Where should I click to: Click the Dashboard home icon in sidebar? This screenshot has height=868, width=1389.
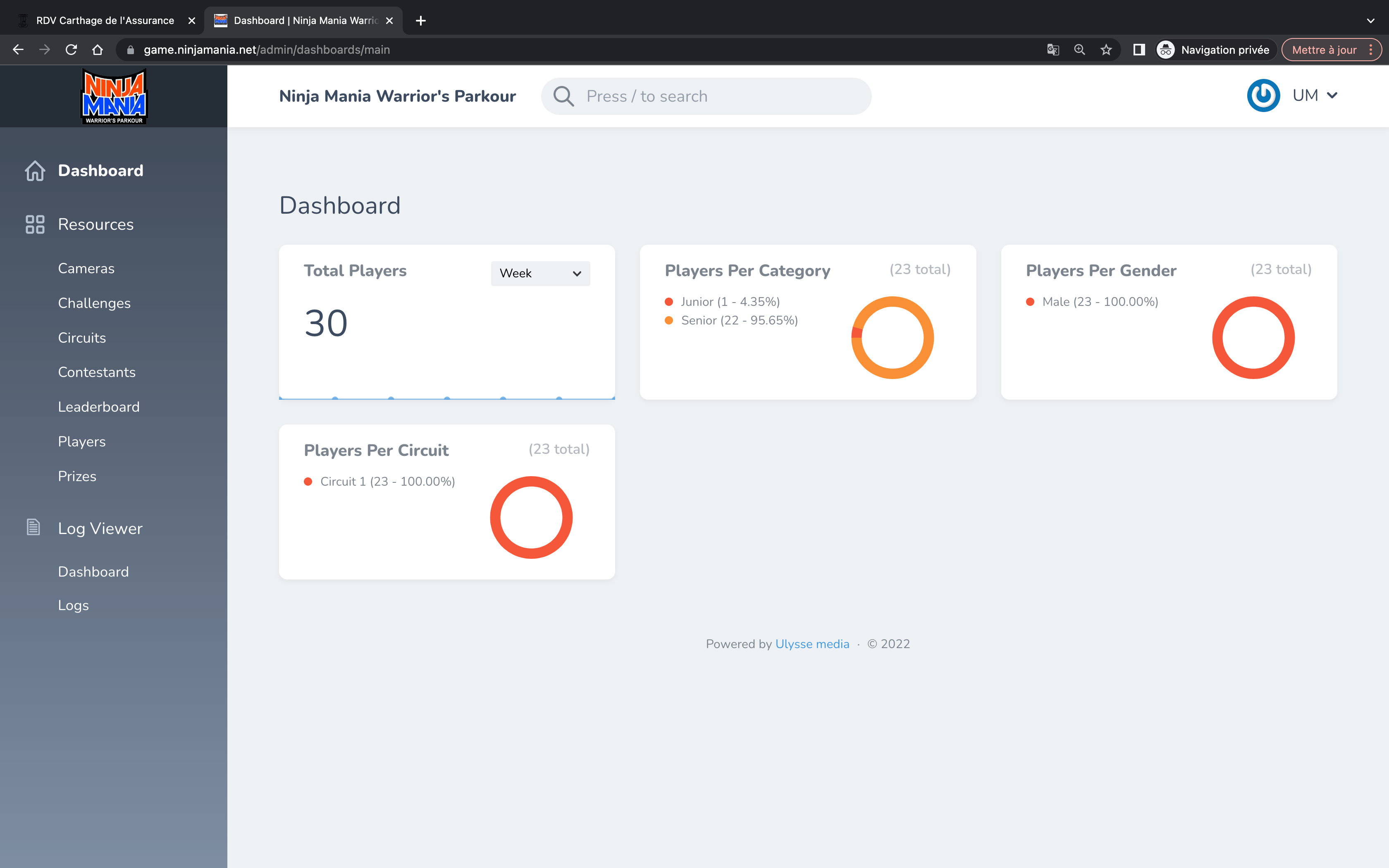point(35,170)
